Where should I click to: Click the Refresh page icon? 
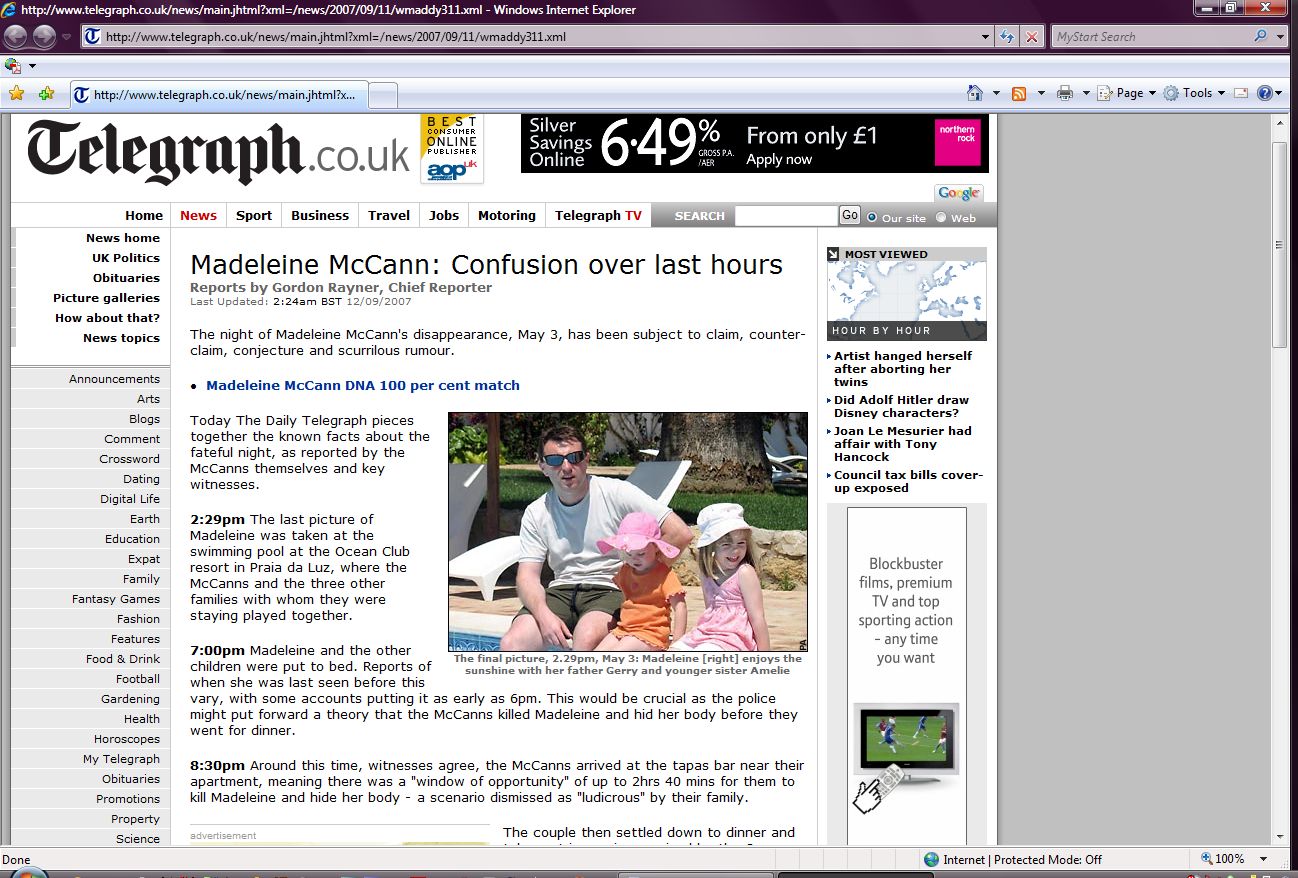tap(1008, 37)
